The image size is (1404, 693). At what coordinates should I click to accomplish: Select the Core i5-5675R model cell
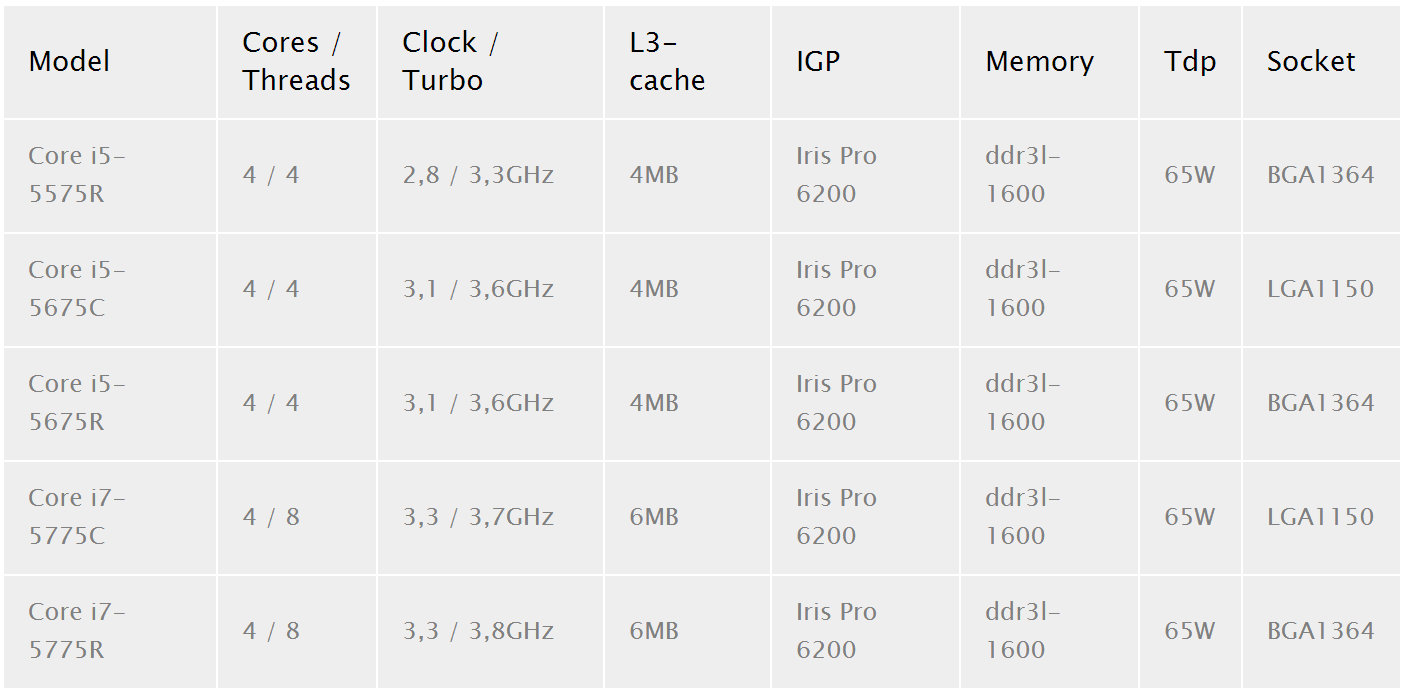pos(77,403)
